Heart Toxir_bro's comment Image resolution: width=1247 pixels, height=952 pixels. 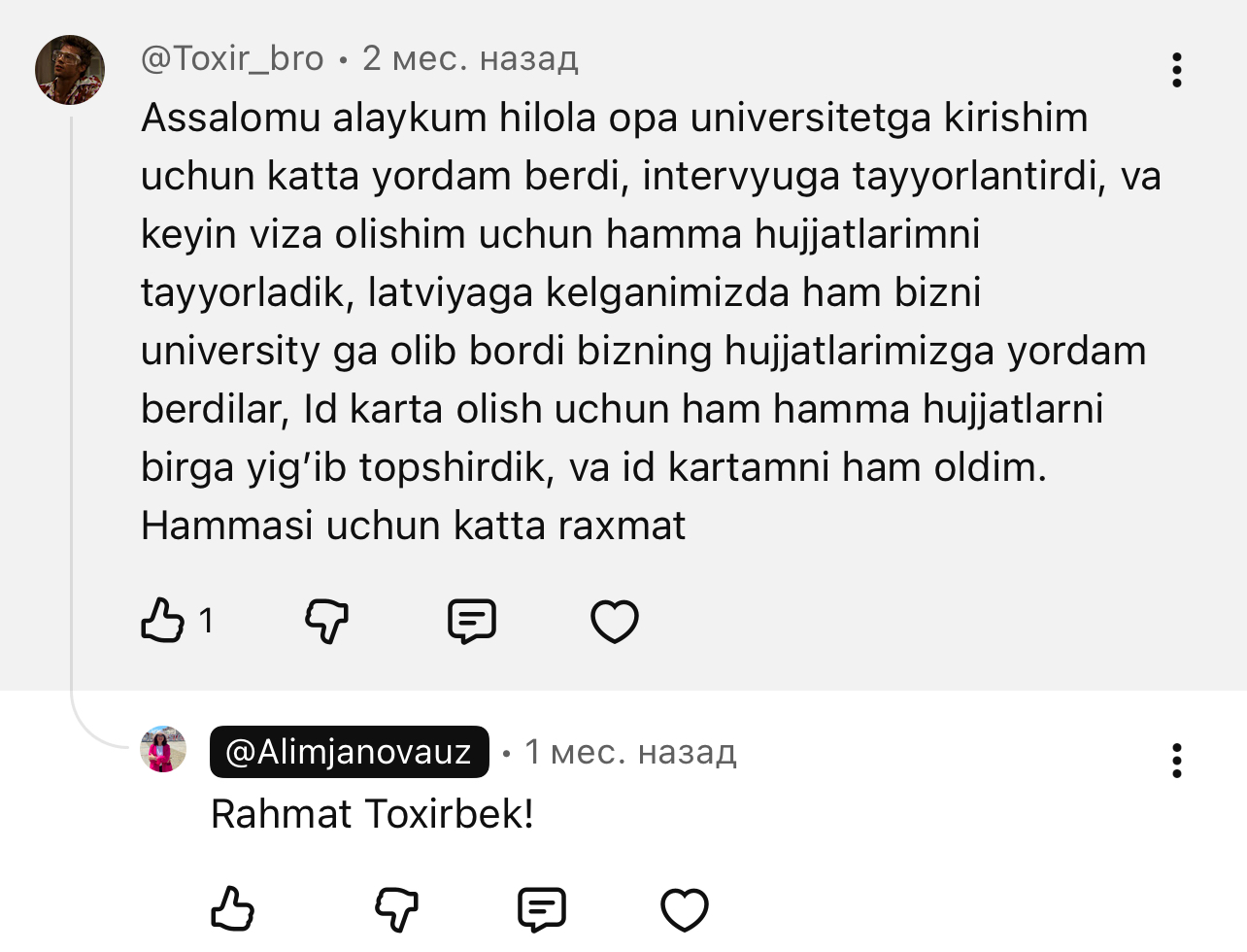click(x=614, y=620)
